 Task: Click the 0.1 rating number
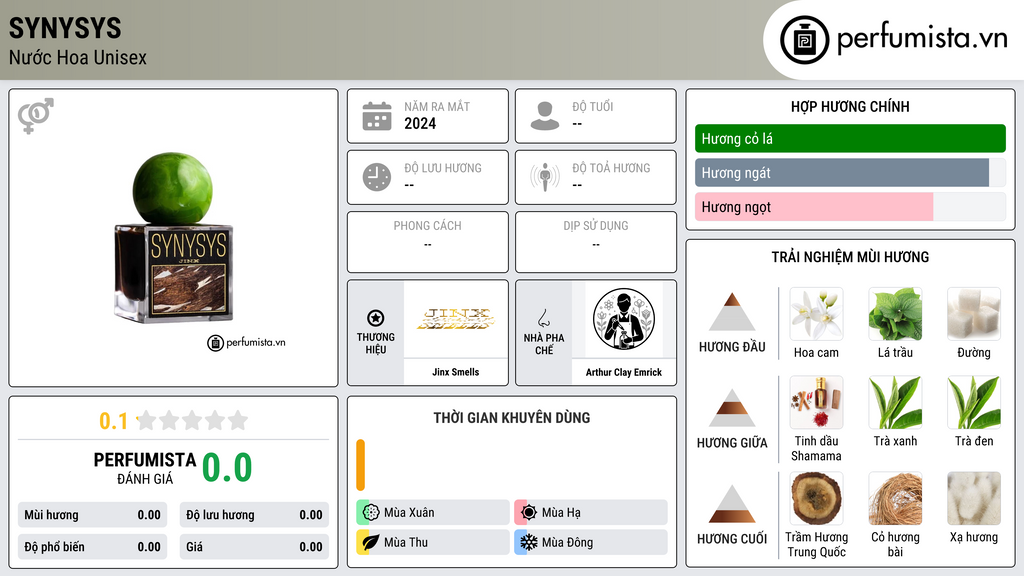pos(113,421)
